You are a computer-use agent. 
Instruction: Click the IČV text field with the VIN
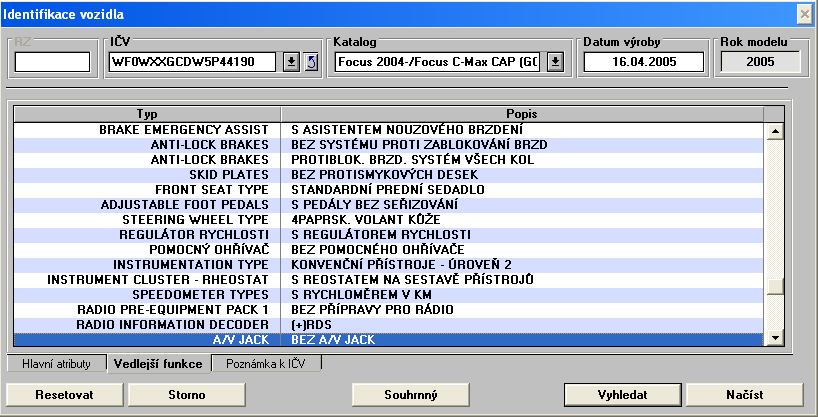pos(194,62)
